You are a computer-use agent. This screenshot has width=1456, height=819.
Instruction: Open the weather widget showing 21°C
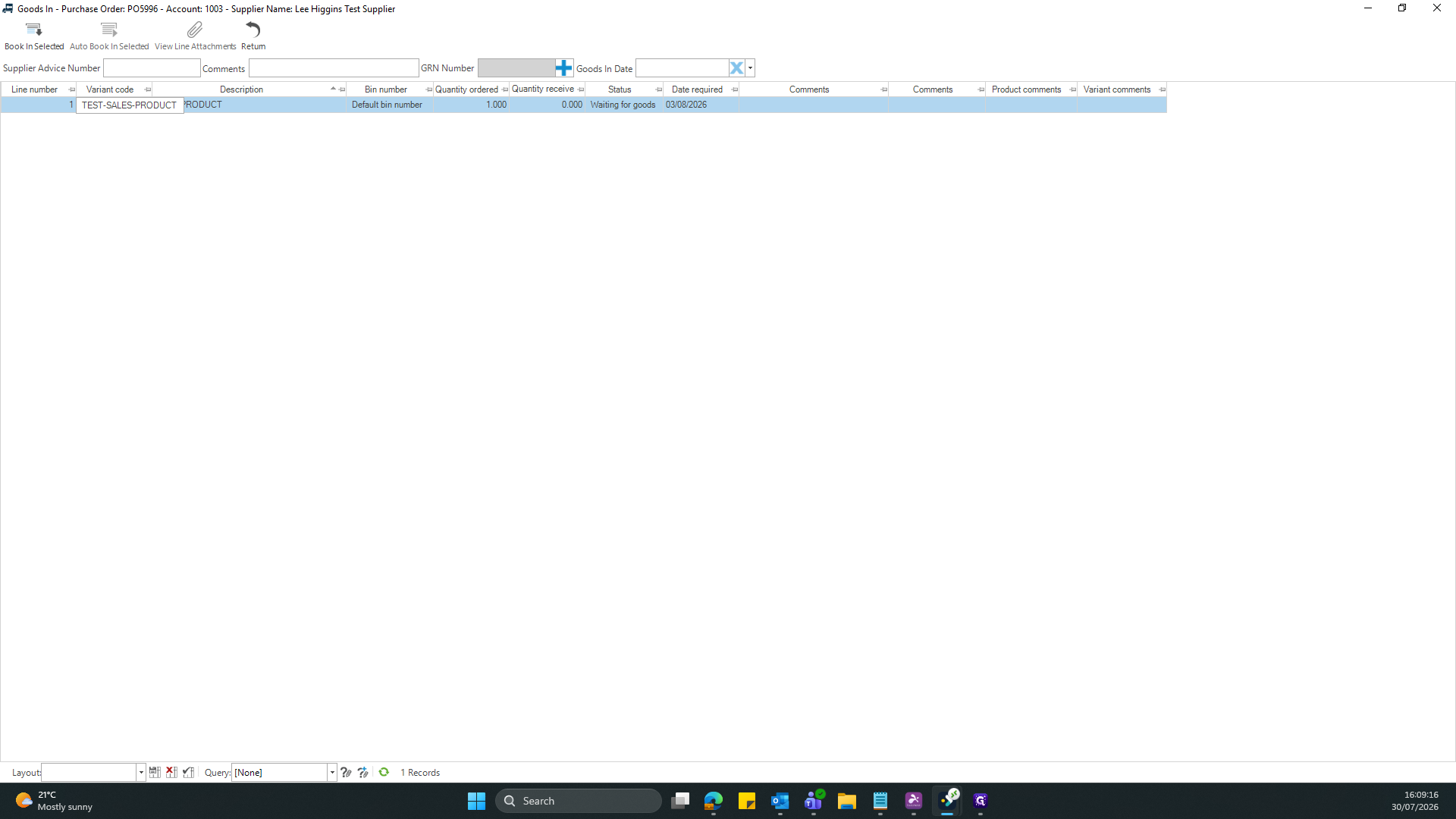pos(53,801)
